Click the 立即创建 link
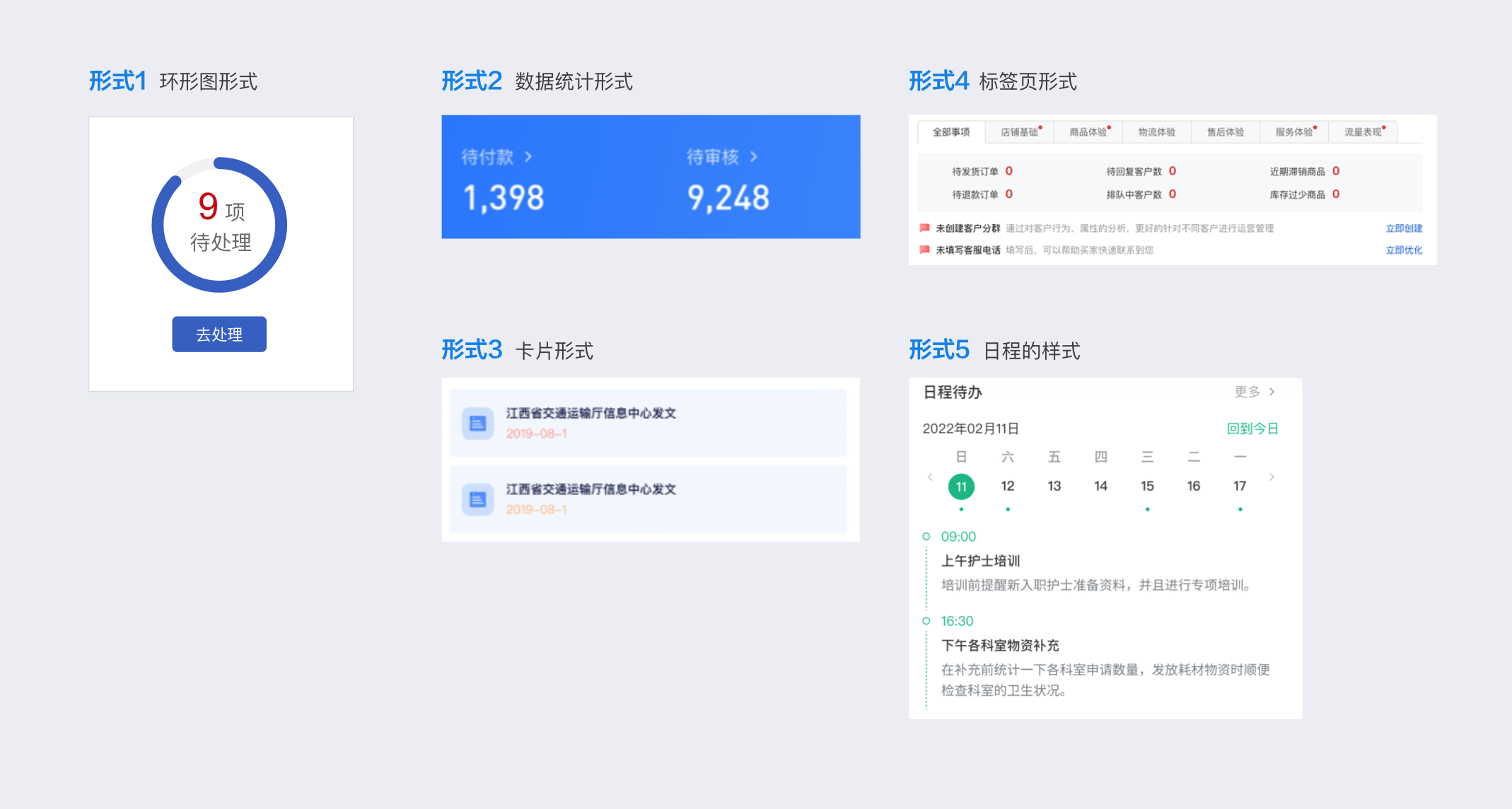Screen dimensions: 1512x809 point(1404,228)
